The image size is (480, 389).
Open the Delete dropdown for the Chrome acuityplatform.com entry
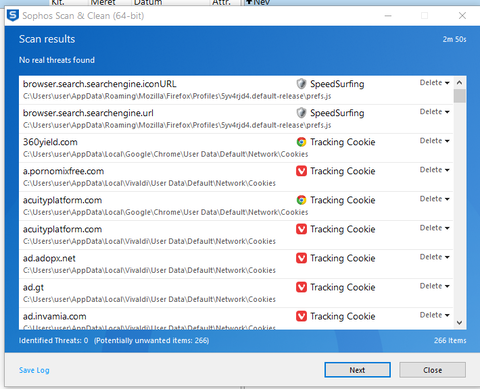coord(435,199)
